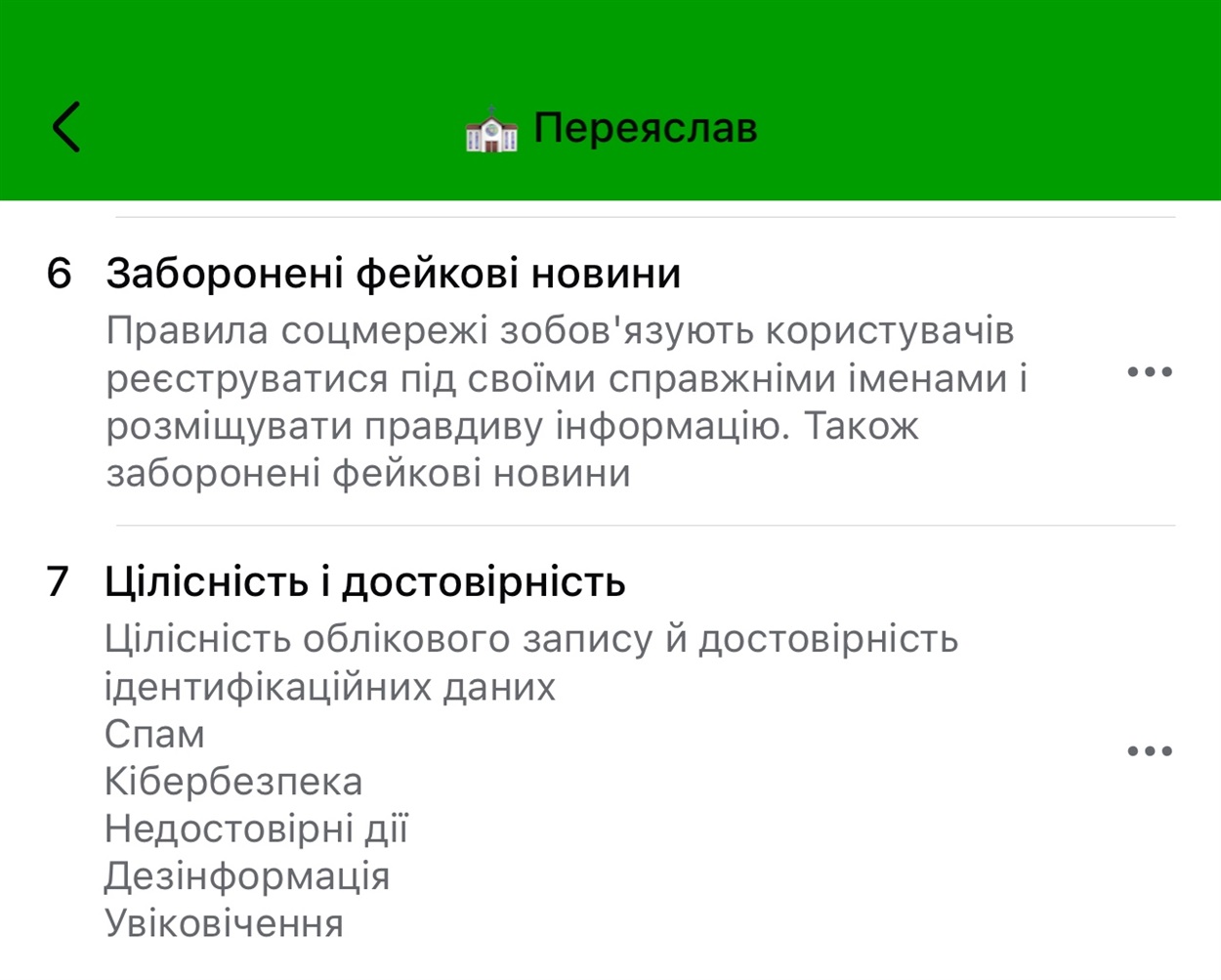This screenshot has width=1221, height=980.
Task: Select the Увіковічення item
Action: 224,923
